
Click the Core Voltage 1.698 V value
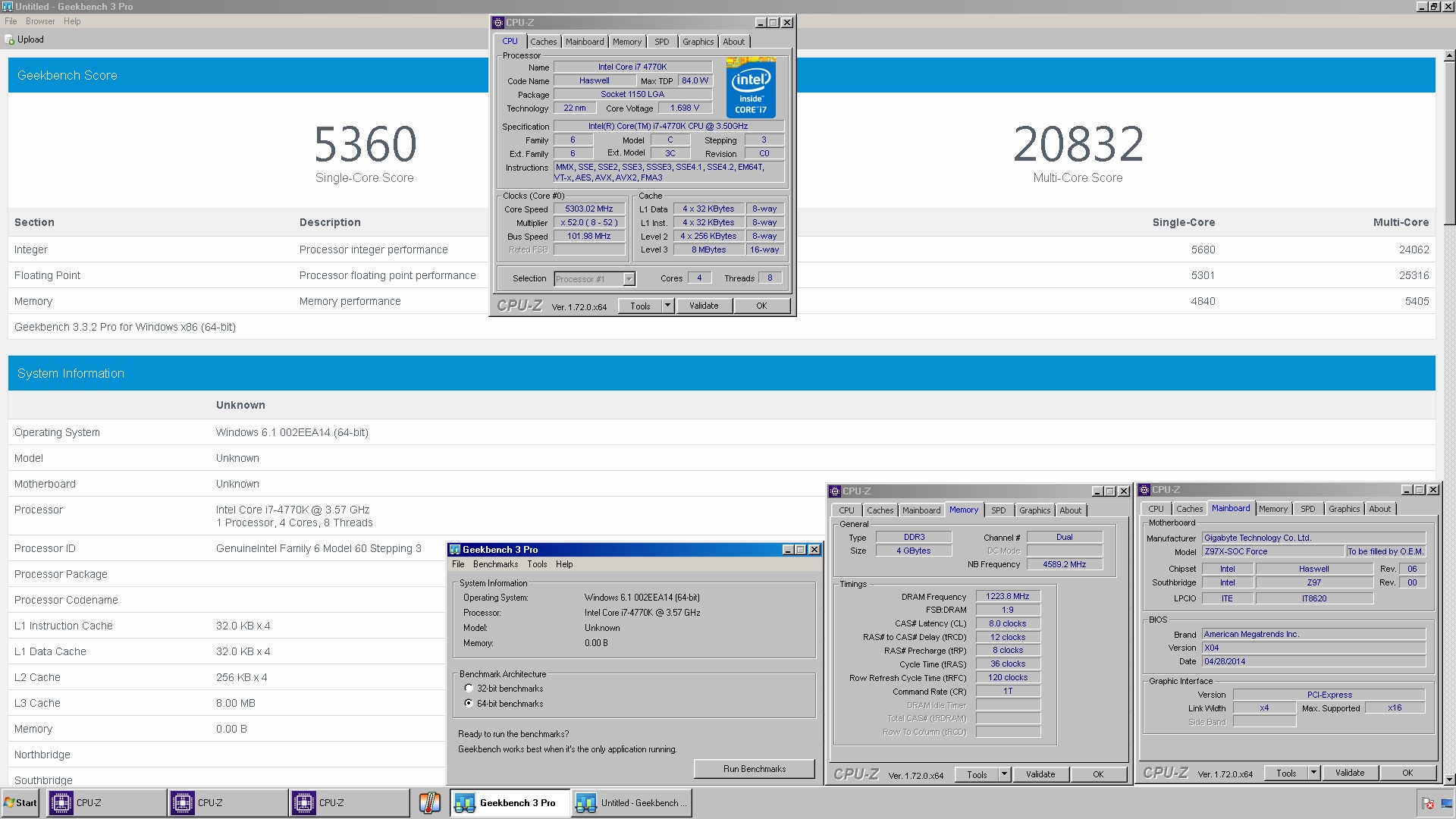click(685, 108)
